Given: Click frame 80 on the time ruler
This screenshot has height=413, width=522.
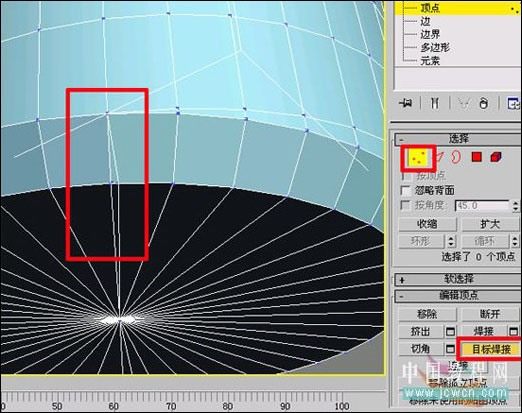Looking at the screenshot, I should coord(228,406).
